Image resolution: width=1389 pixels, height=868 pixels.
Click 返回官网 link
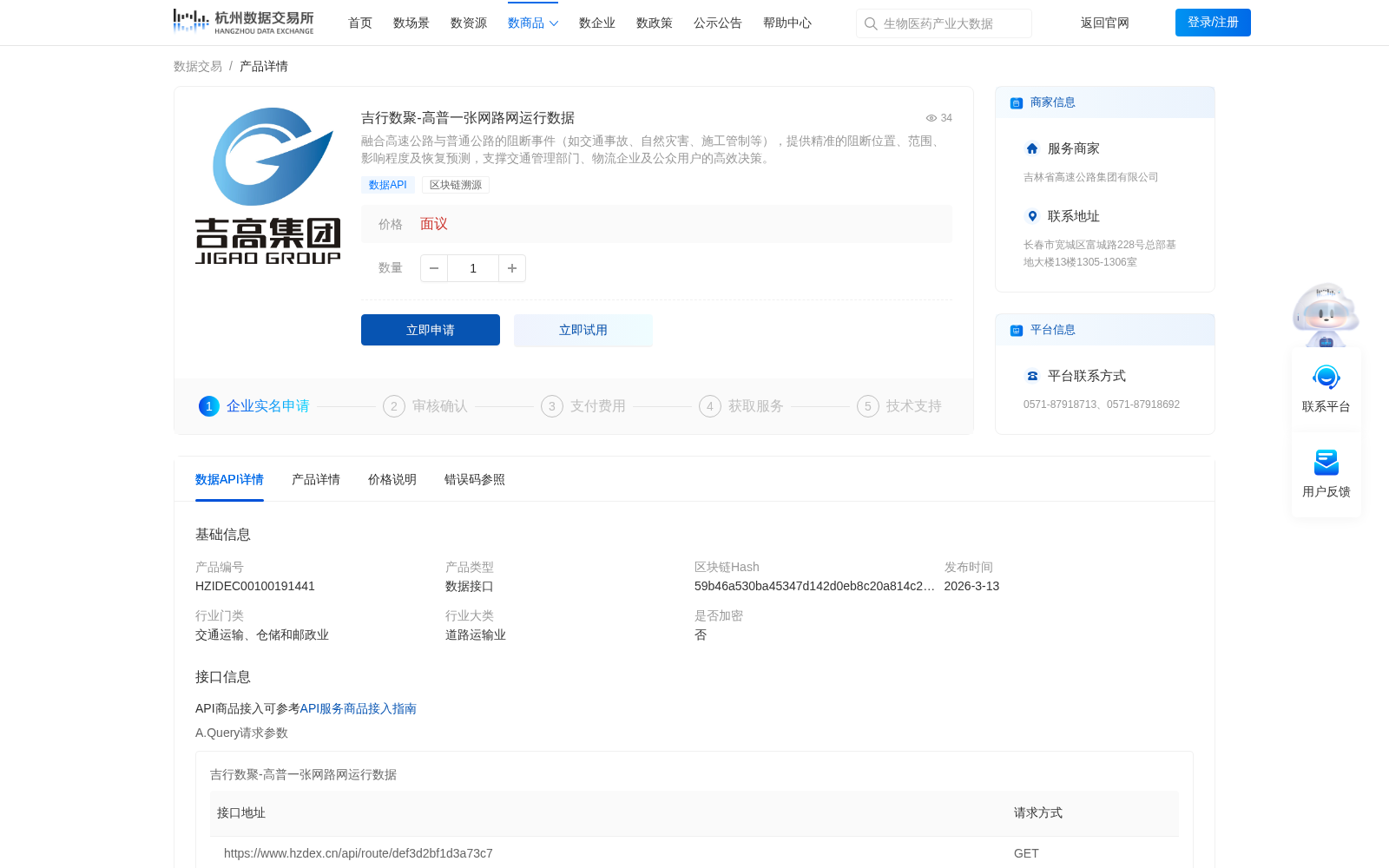(x=1105, y=23)
